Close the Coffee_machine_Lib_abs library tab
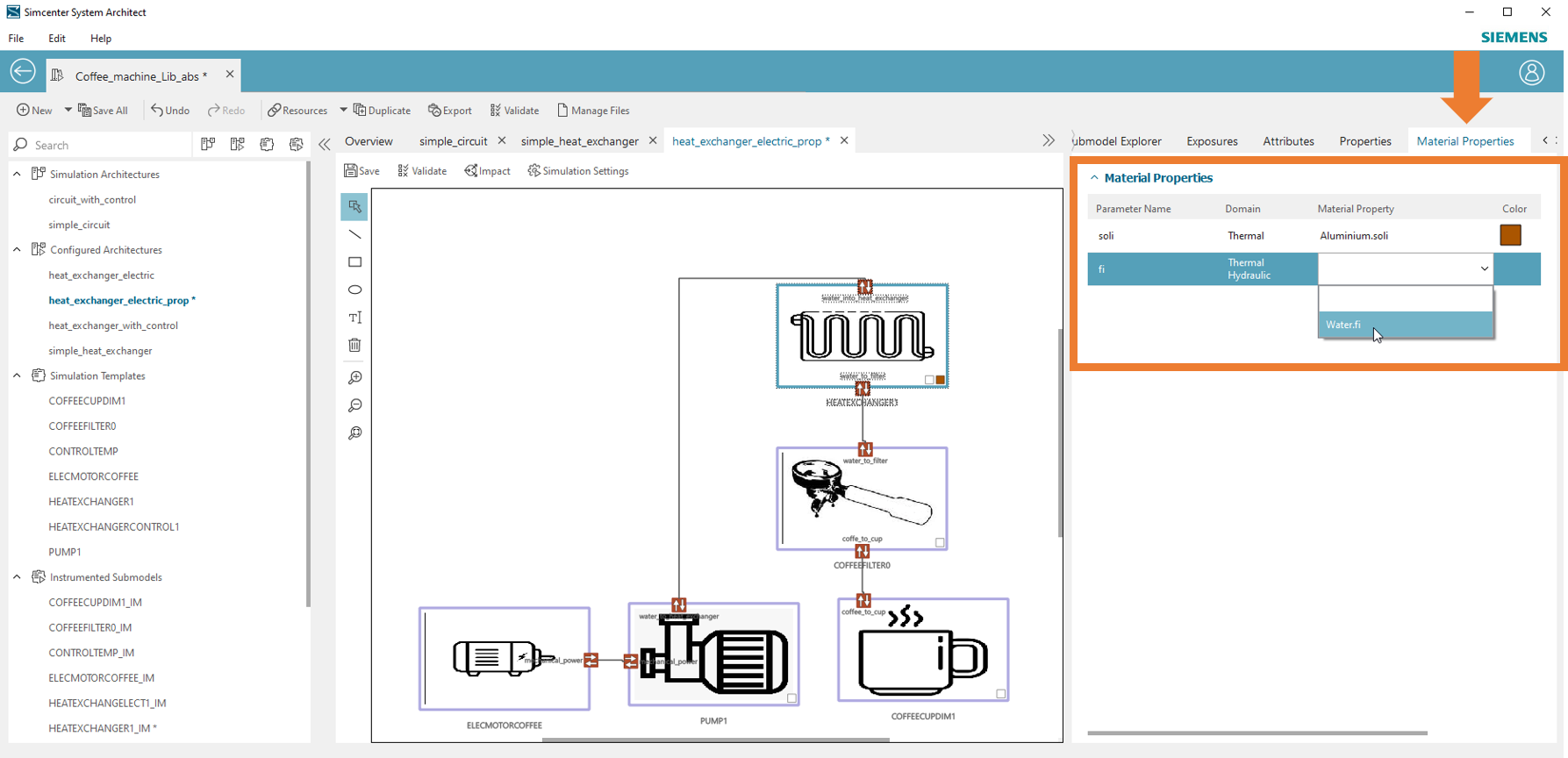The width and height of the screenshot is (1568, 758). click(x=230, y=75)
